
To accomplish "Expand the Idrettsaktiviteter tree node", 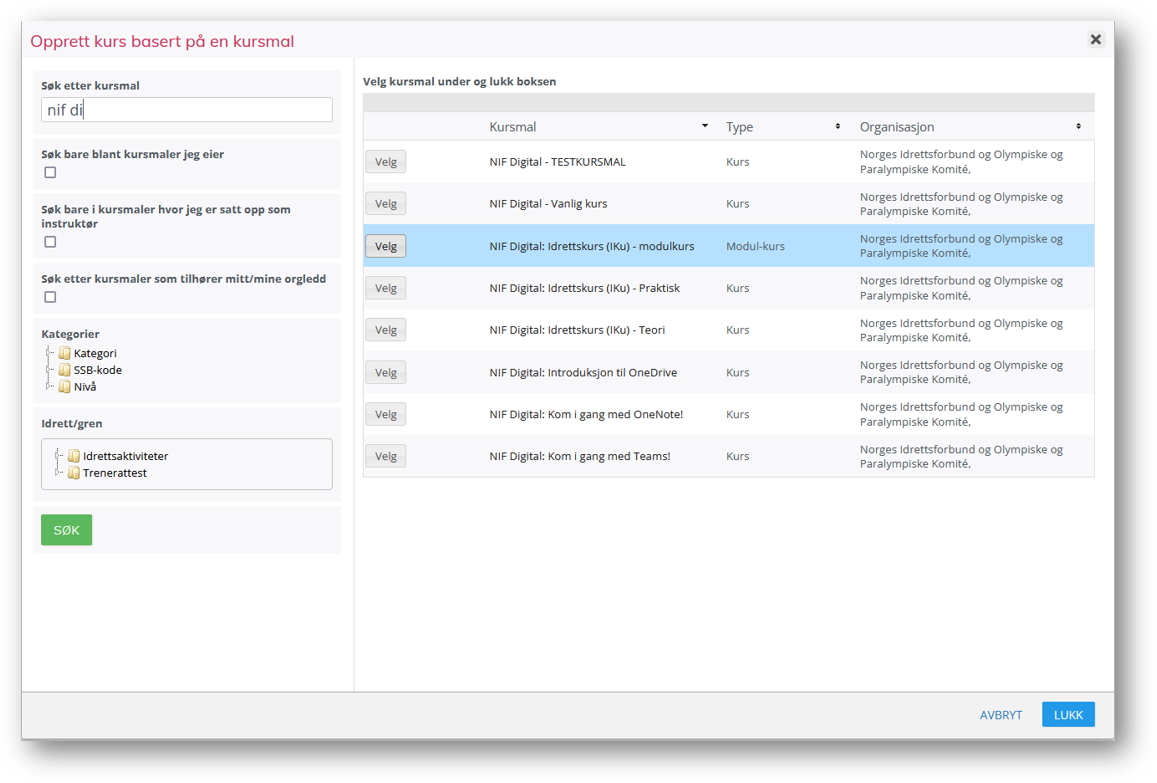I will (x=58, y=456).
